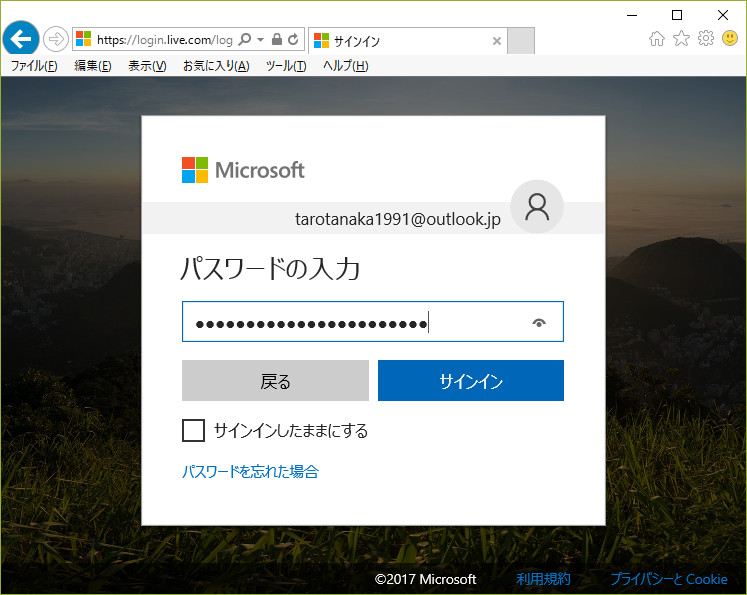Click the URL address field
Viewport: 747px width, 595px height.
coord(164,40)
